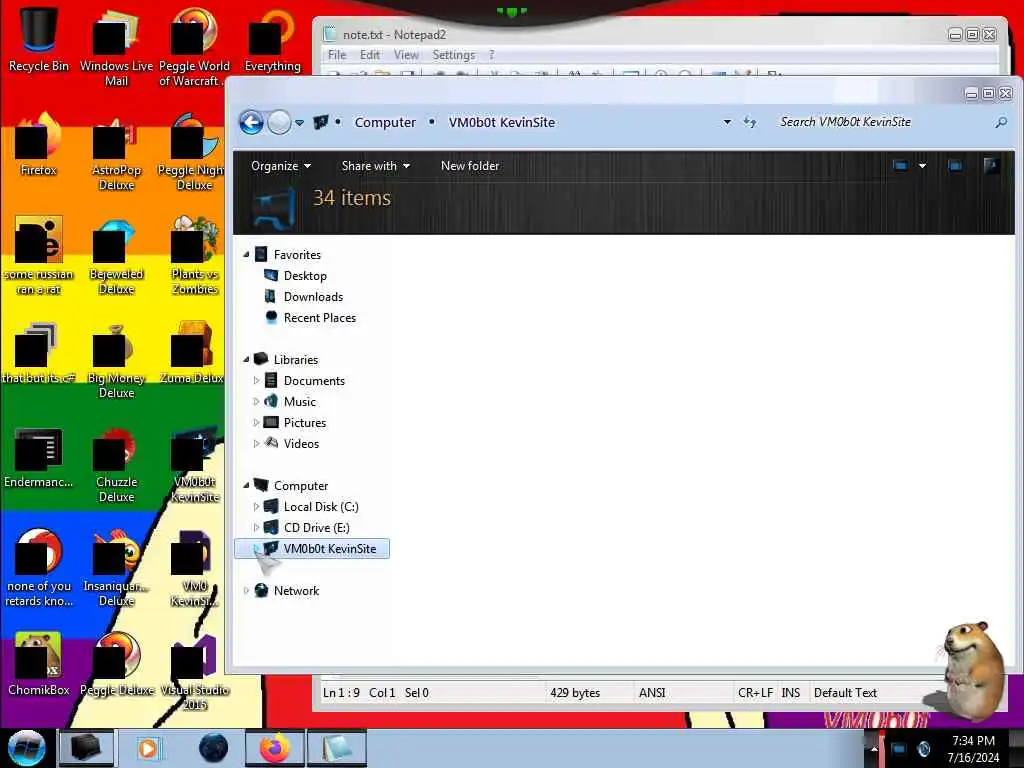Open Everything desktop shortcut

coord(272,40)
